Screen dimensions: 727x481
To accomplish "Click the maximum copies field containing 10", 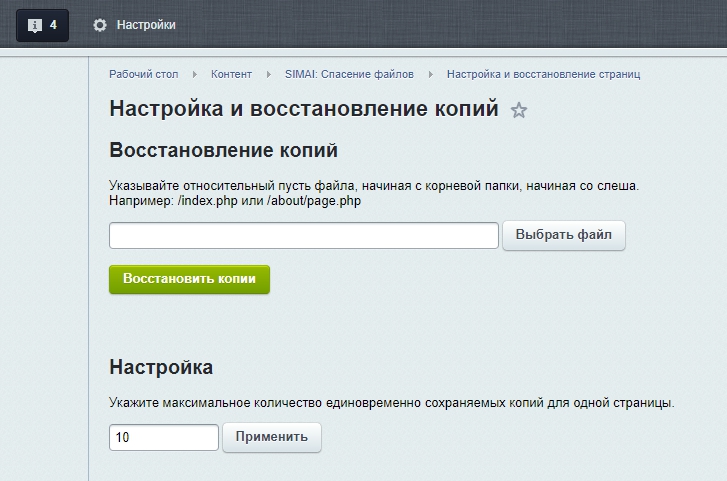I will (163, 437).
